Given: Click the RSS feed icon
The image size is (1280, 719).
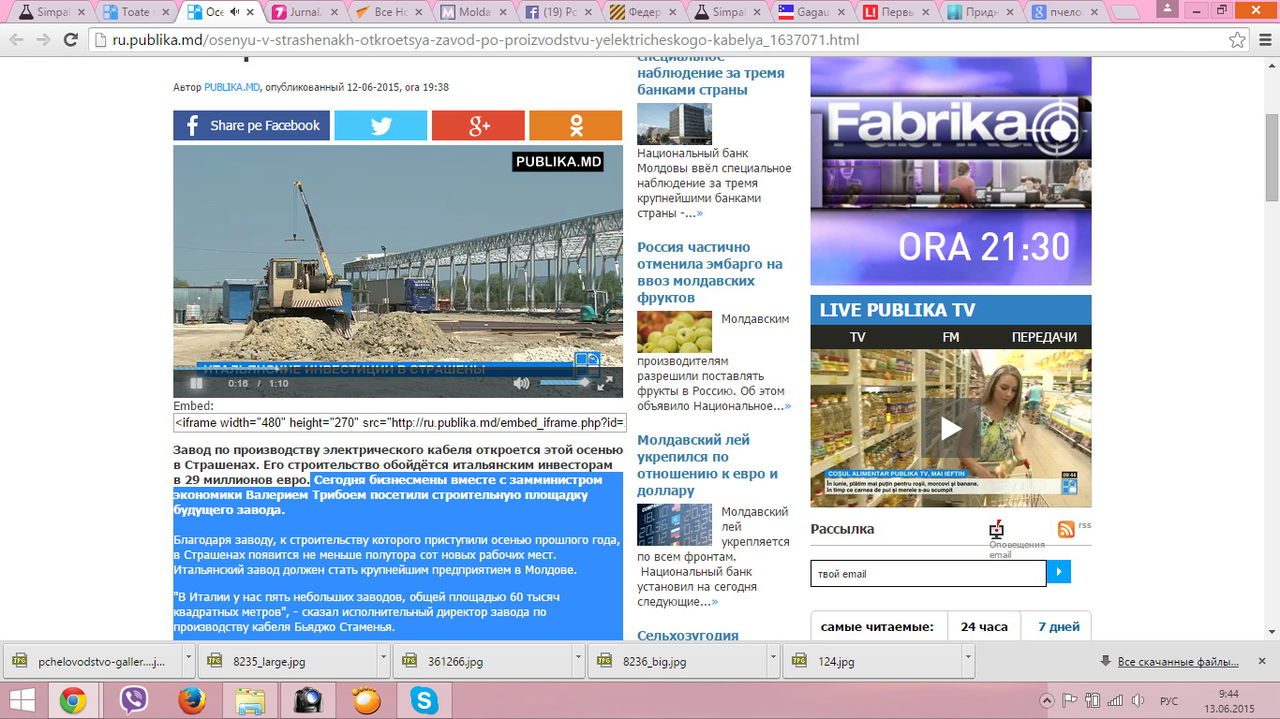Looking at the screenshot, I should pos(1067,529).
